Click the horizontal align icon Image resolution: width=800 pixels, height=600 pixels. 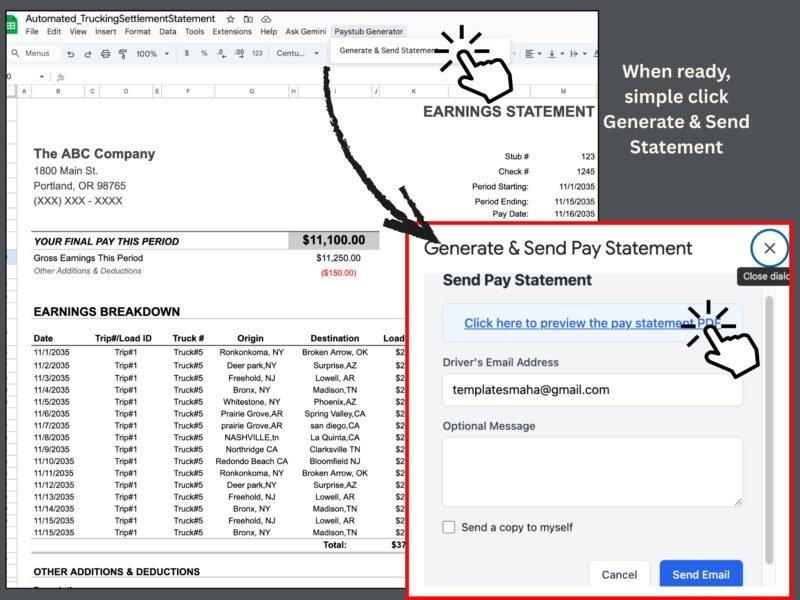pyautogui.click(x=530, y=54)
